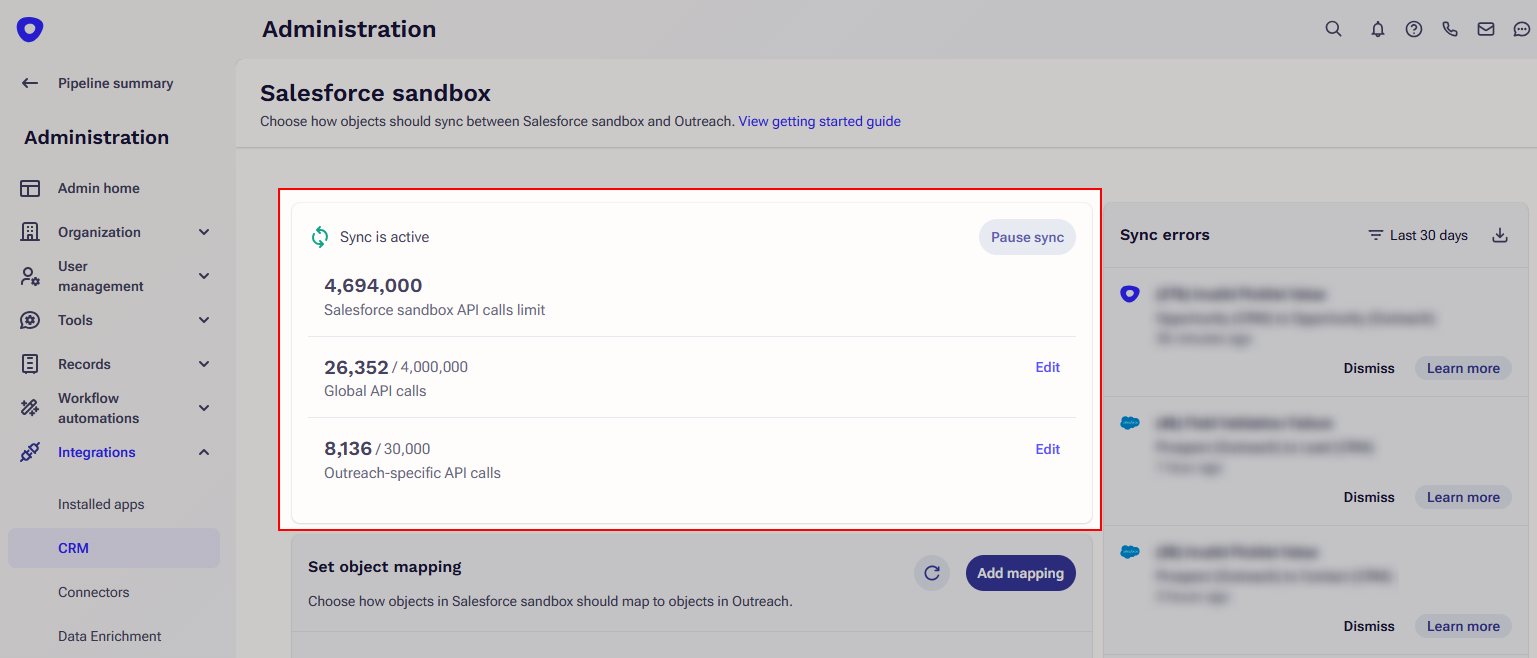Screen dimensions: 1537x658
Task: Dismiss the second sync error
Action: [x=1369, y=497]
